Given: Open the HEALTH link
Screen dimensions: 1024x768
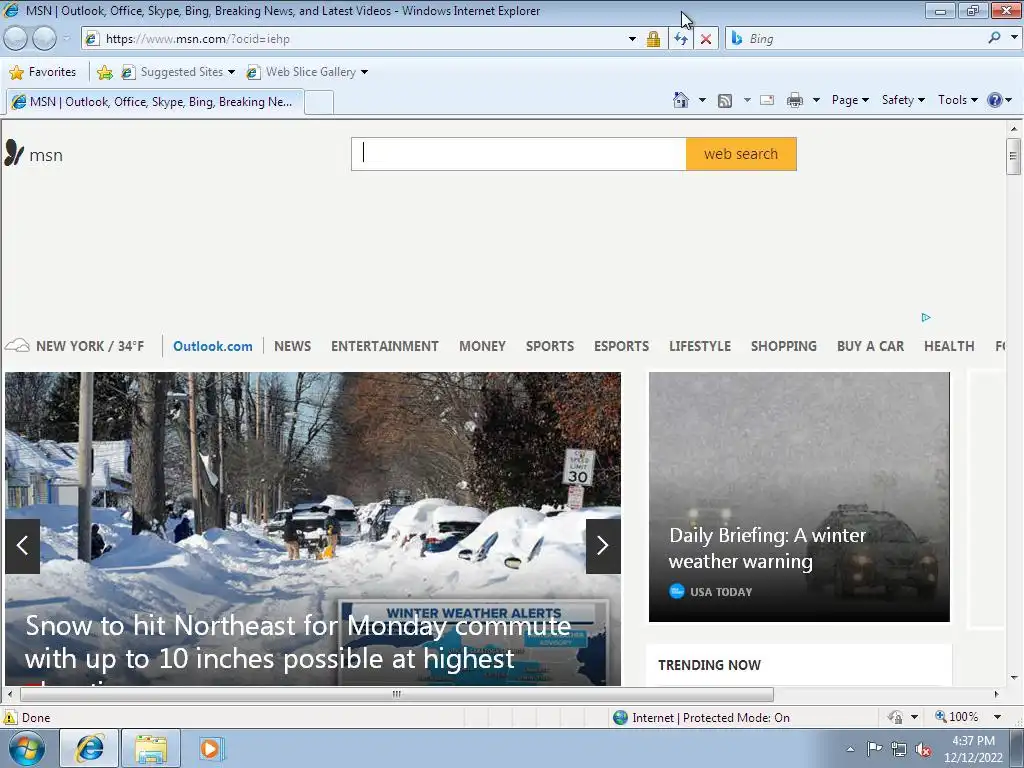Looking at the screenshot, I should pyautogui.click(x=949, y=346).
